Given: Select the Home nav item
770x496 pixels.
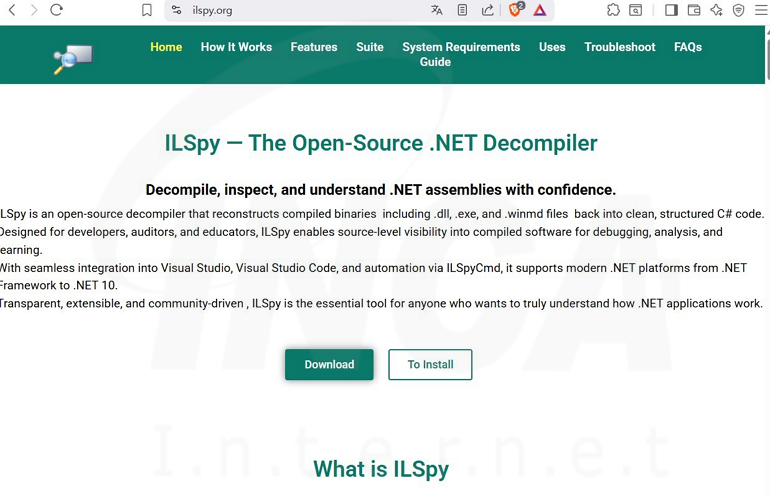Looking at the screenshot, I should point(166,47).
